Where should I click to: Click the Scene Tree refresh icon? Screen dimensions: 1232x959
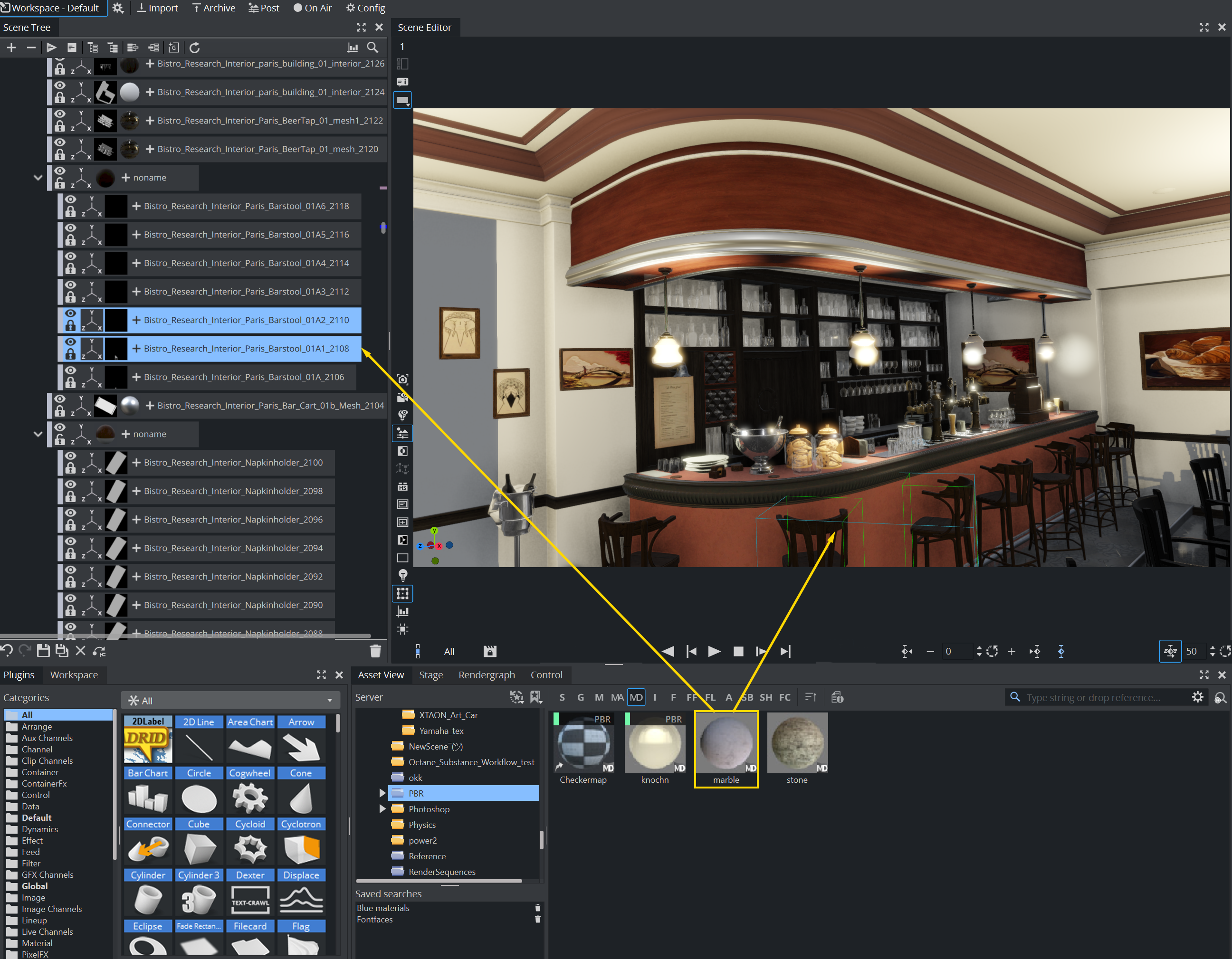click(x=195, y=48)
